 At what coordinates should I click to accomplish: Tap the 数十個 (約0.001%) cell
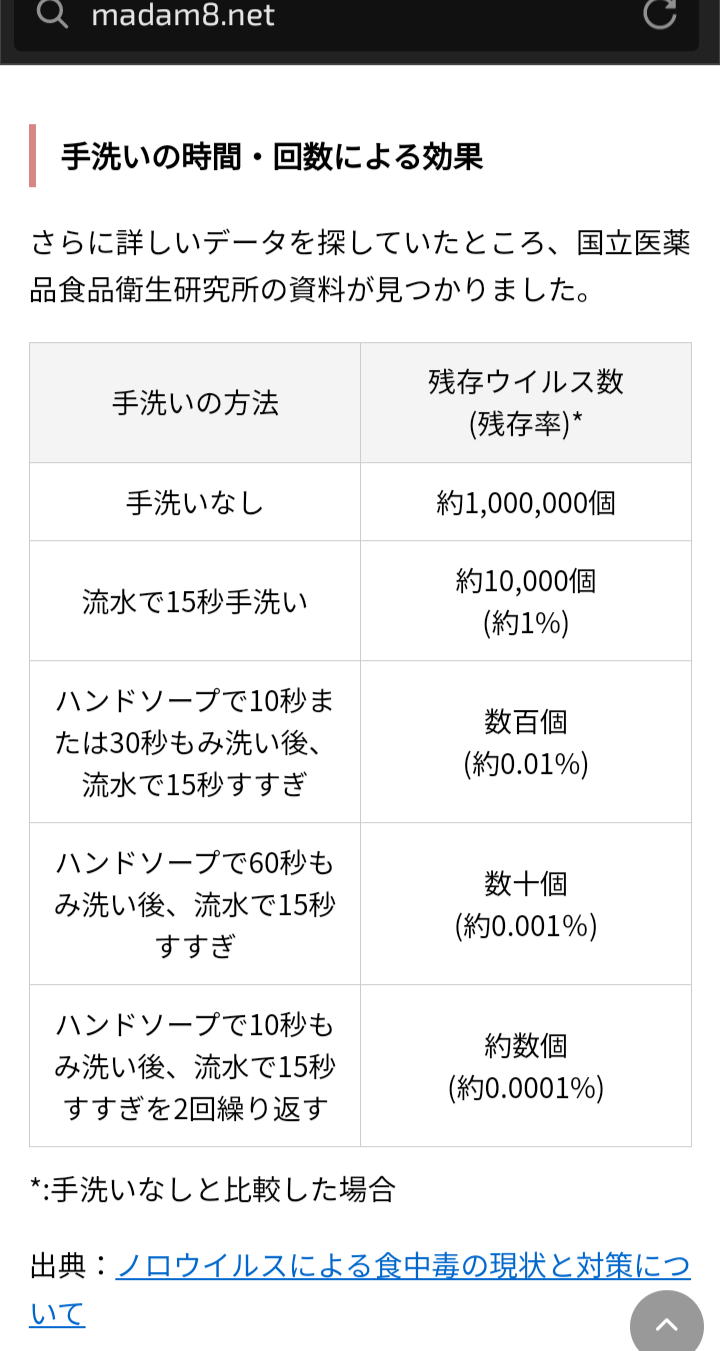click(x=525, y=904)
